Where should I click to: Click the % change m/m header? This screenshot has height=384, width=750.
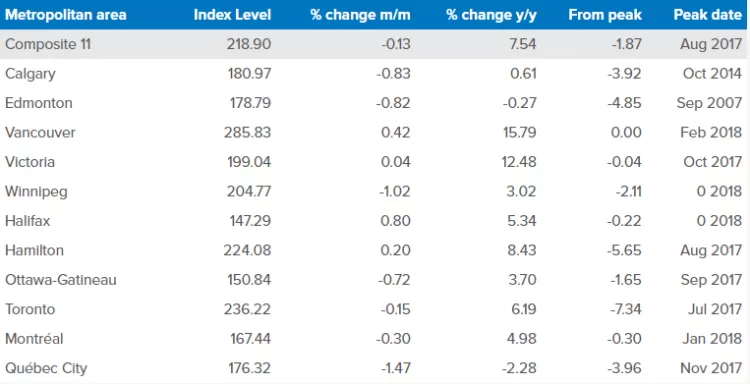[360, 15]
